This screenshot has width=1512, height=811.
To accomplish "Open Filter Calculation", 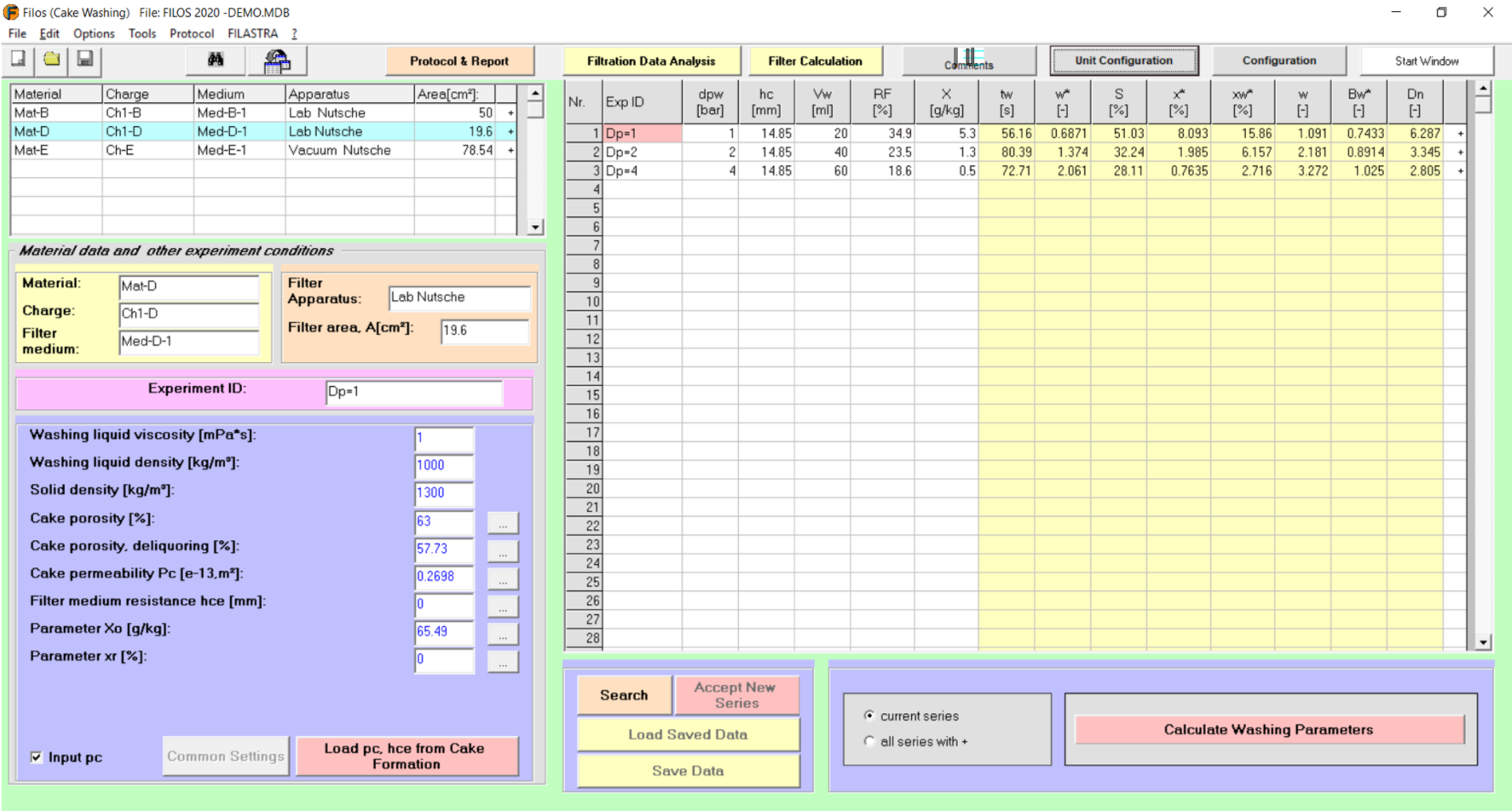I will click(815, 60).
